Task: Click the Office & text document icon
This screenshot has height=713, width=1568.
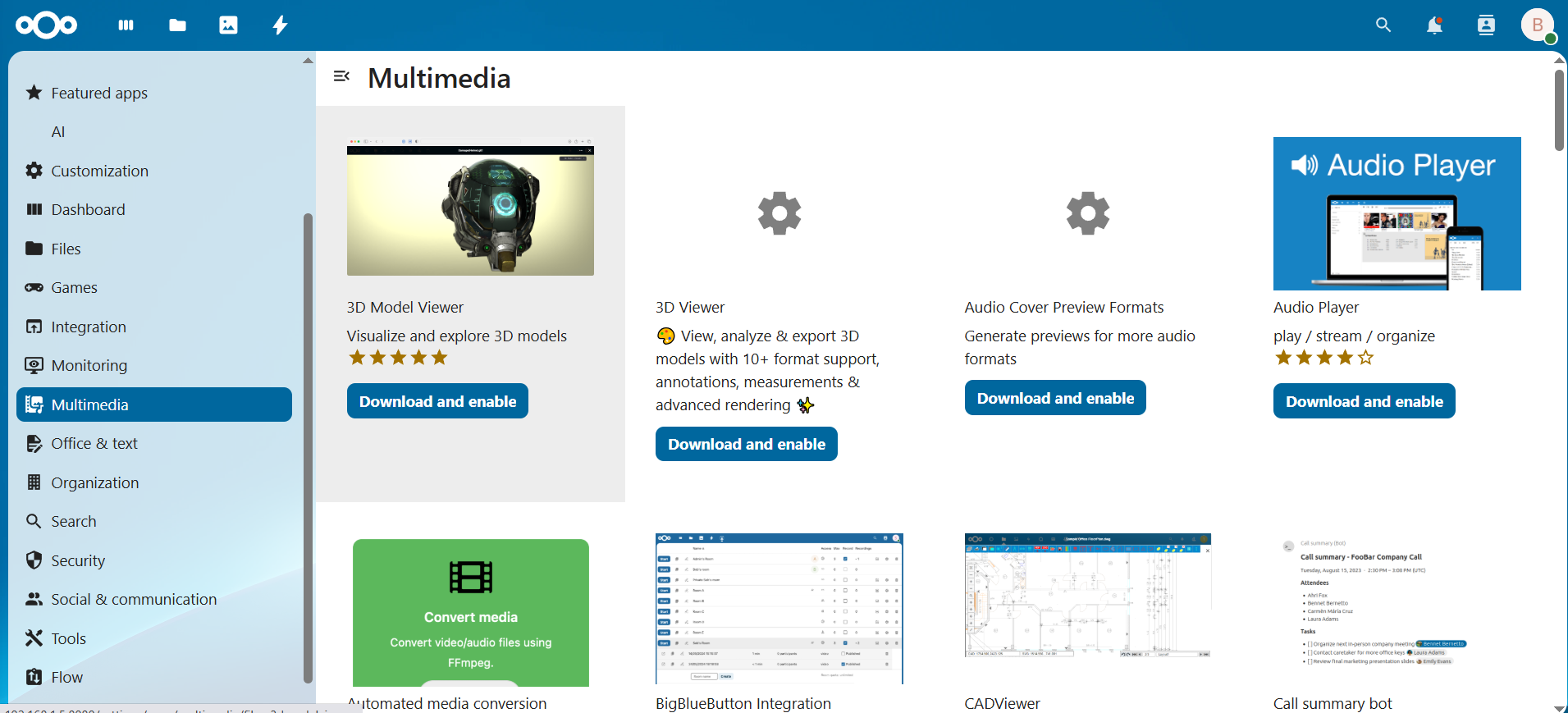Action: point(34,443)
